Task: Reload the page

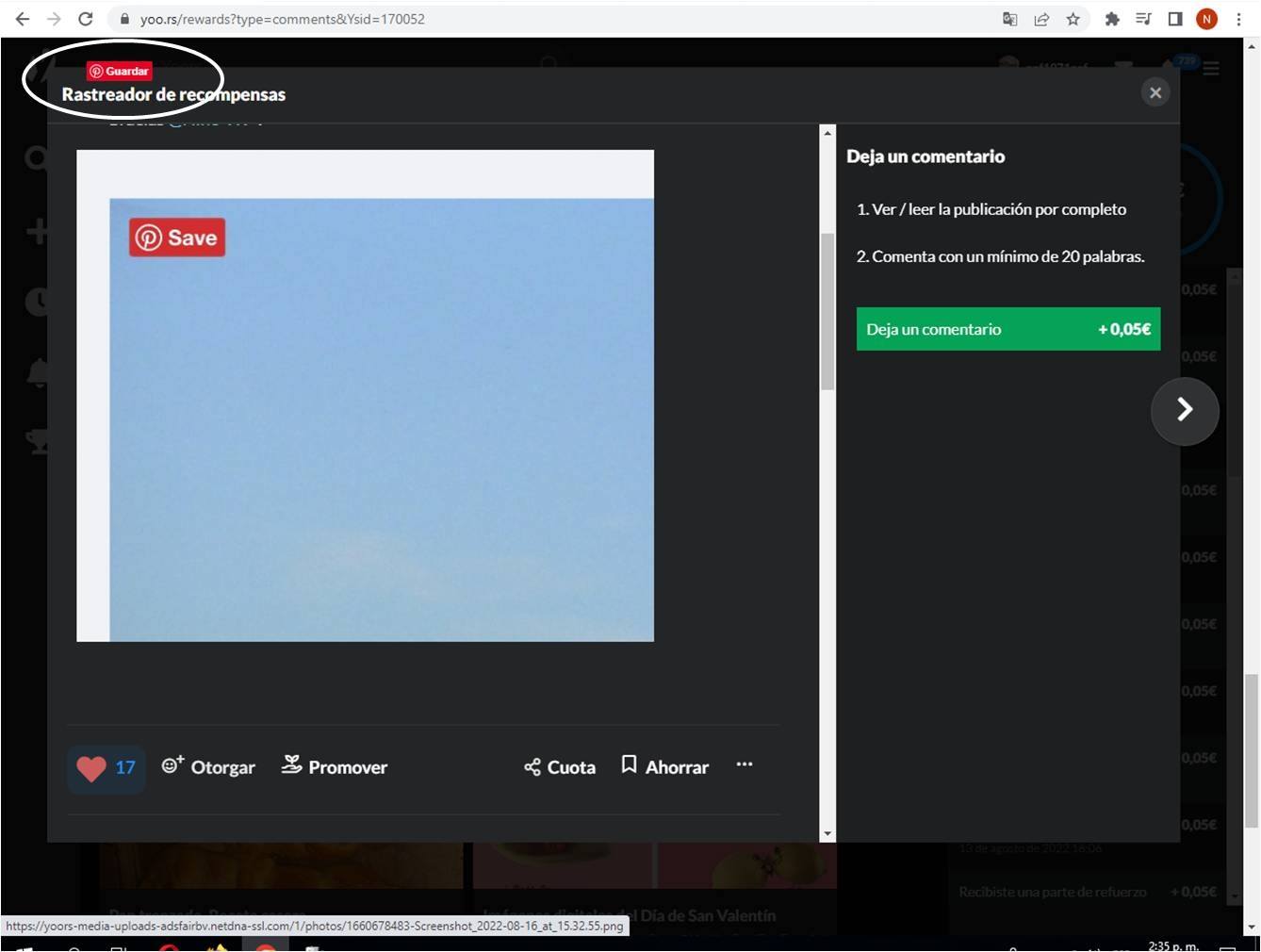Action: point(85,19)
